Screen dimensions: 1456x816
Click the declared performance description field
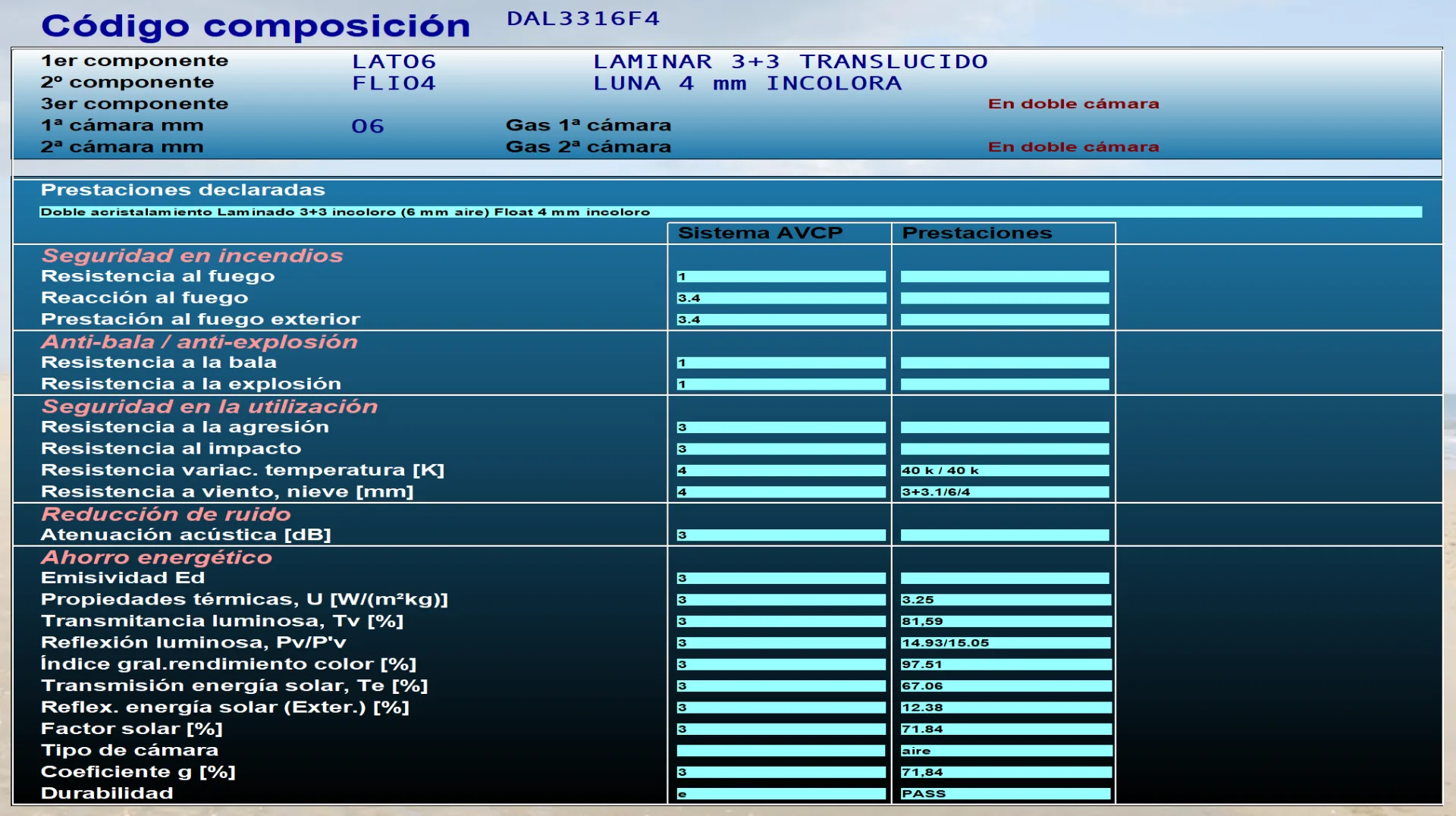pyautogui.click(x=730, y=212)
